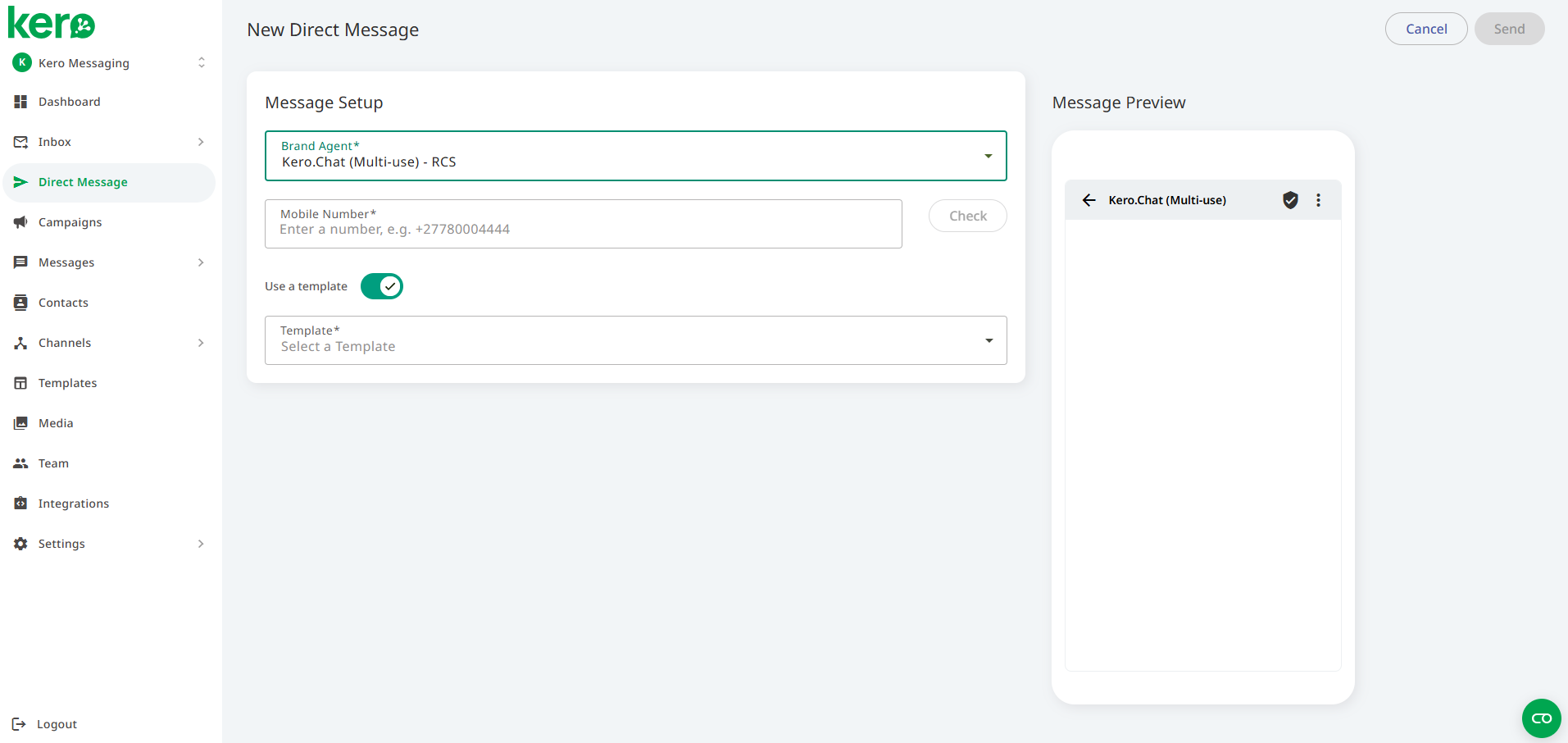Click the Direct Message paper-plane icon
The height and width of the screenshot is (743, 1568).
(20, 182)
